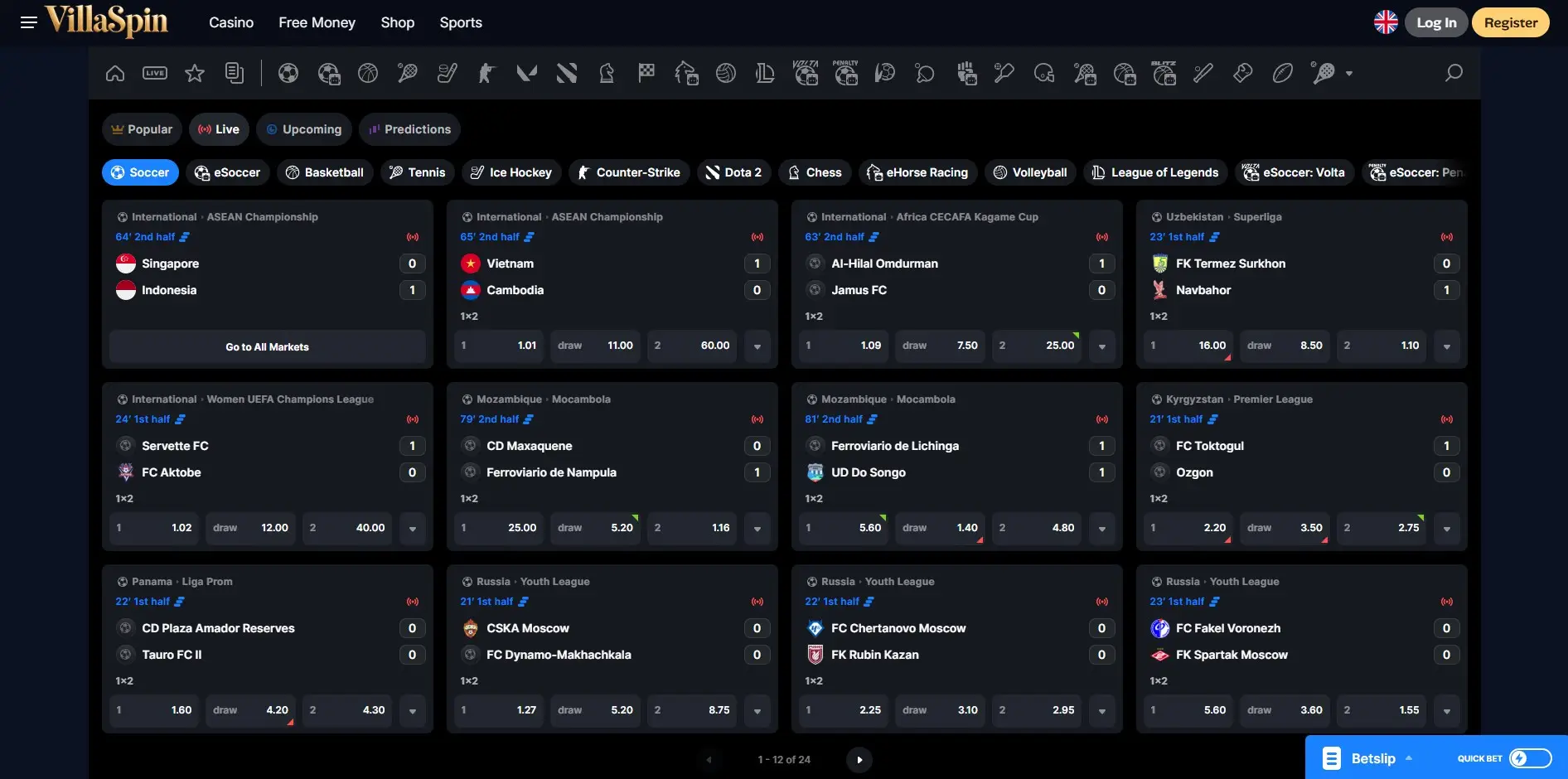Viewport: 1568px width, 779px height.
Task: Open the language flag selector
Action: point(1386,22)
